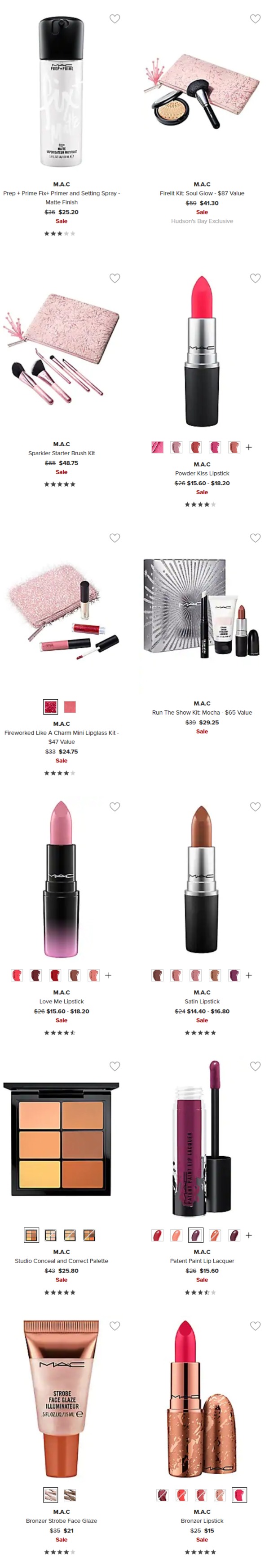269x1568 pixels.
Task: Heart the Run The Show Kit: Mocha
Action: point(255,538)
